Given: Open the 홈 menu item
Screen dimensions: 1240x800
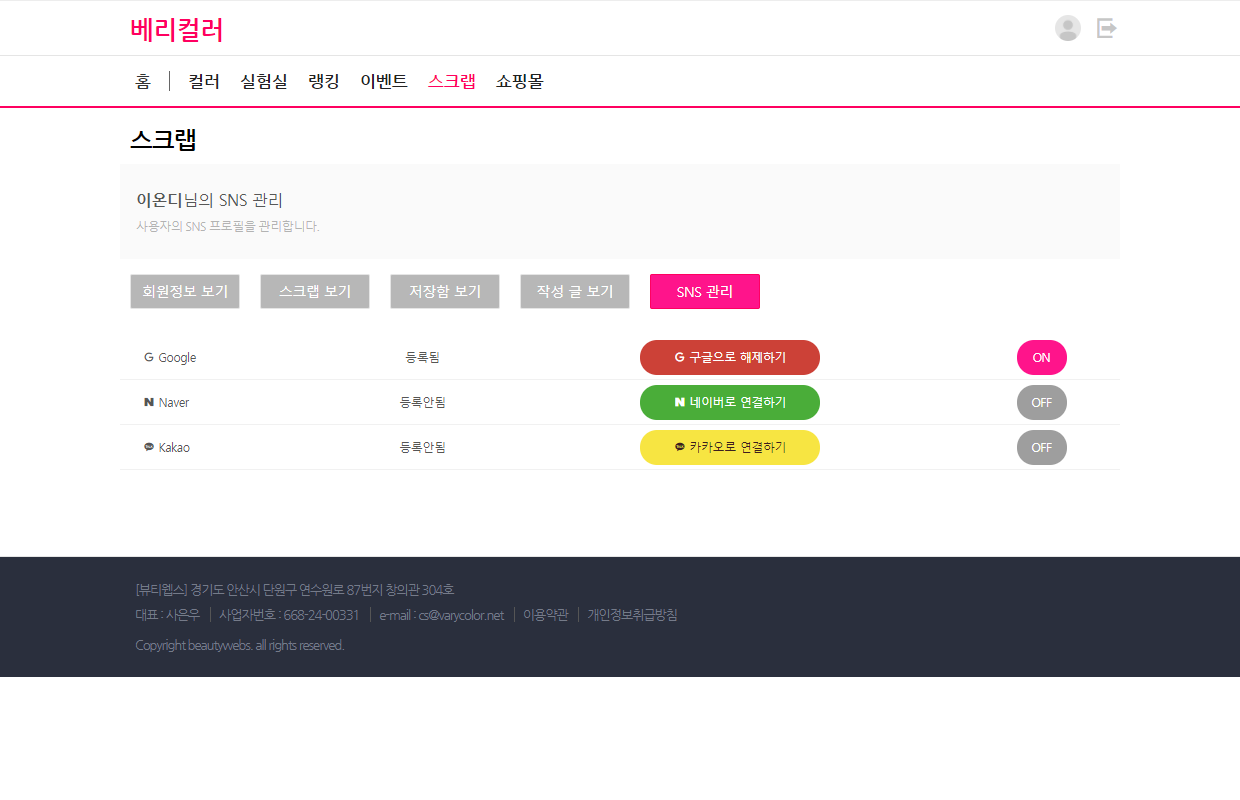Looking at the screenshot, I should click(x=143, y=82).
